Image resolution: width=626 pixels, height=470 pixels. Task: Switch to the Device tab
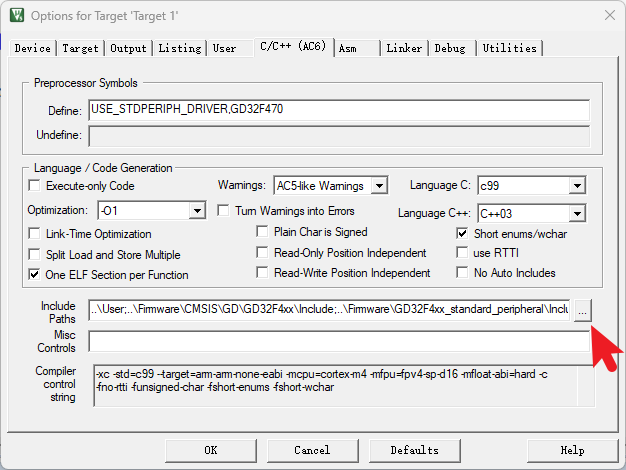(33, 48)
